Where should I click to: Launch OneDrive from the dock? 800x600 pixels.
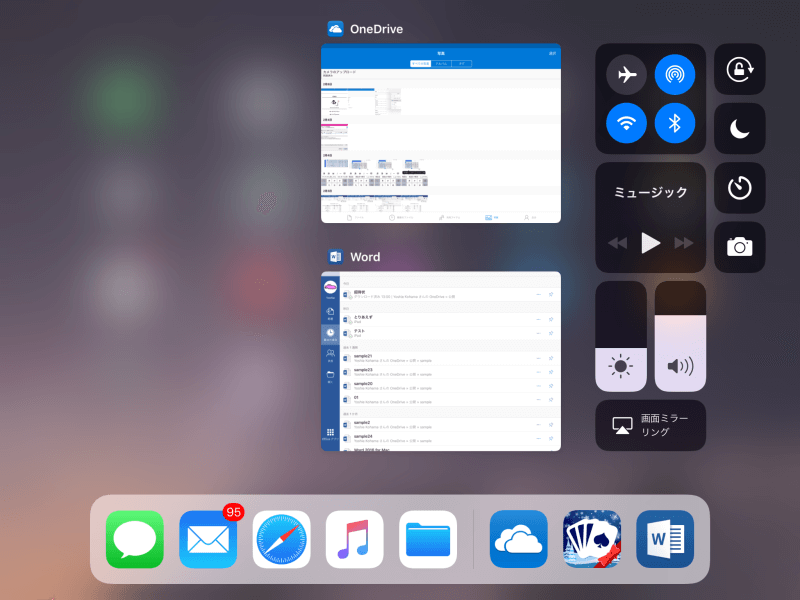[x=518, y=539]
